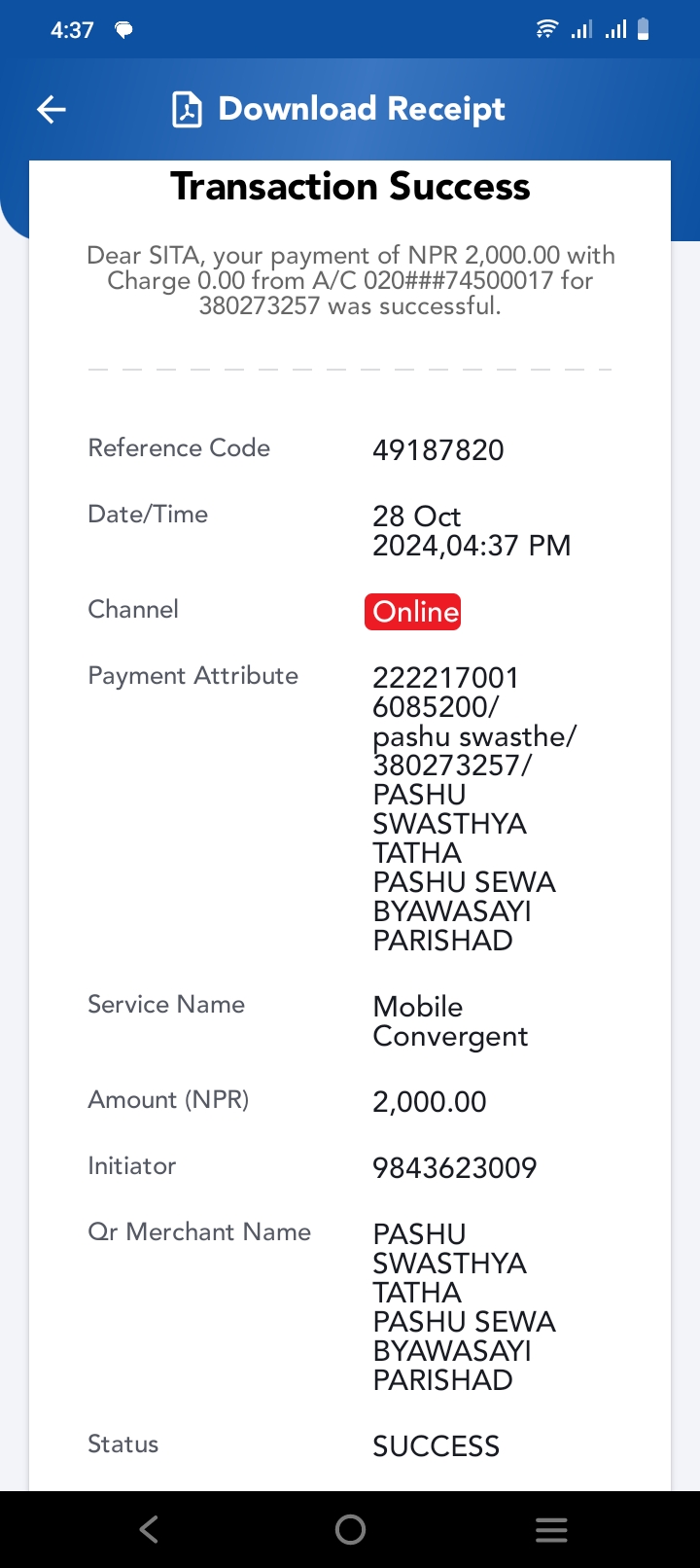Click the PDF receipt icon
700x1568 pixels.
coord(187,109)
